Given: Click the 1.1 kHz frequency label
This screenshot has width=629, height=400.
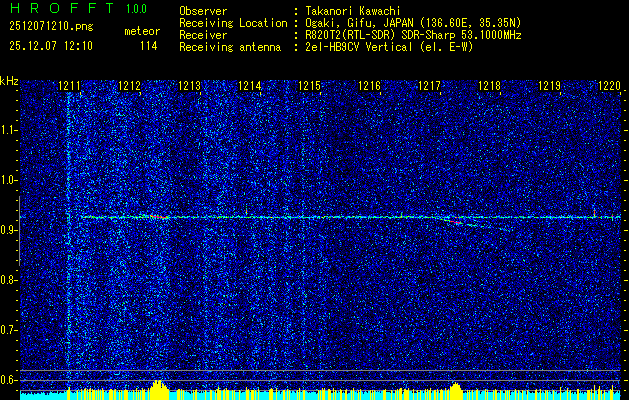Looking at the screenshot, I should point(8,131).
